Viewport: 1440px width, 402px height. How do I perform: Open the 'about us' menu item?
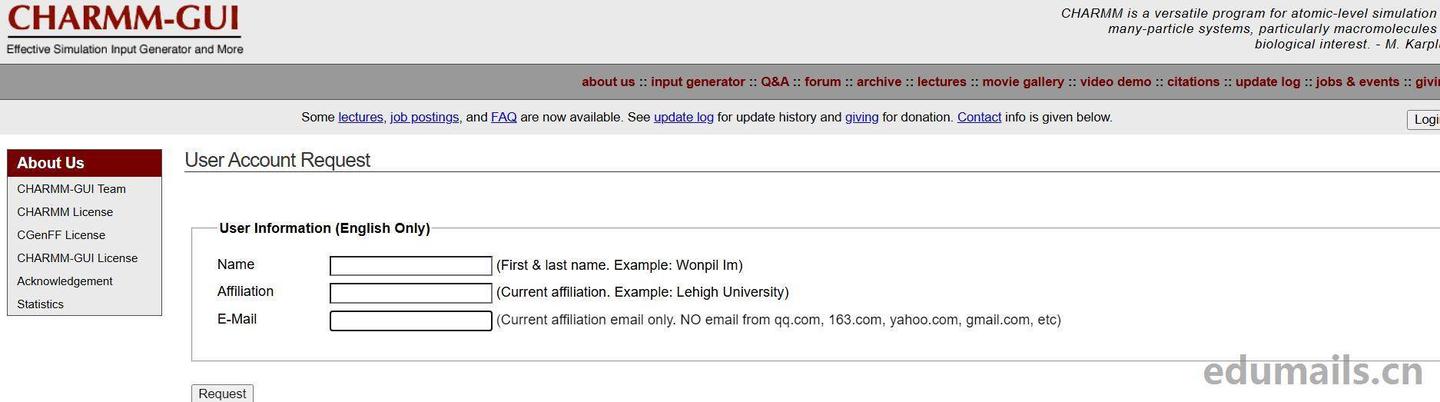(x=608, y=82)
